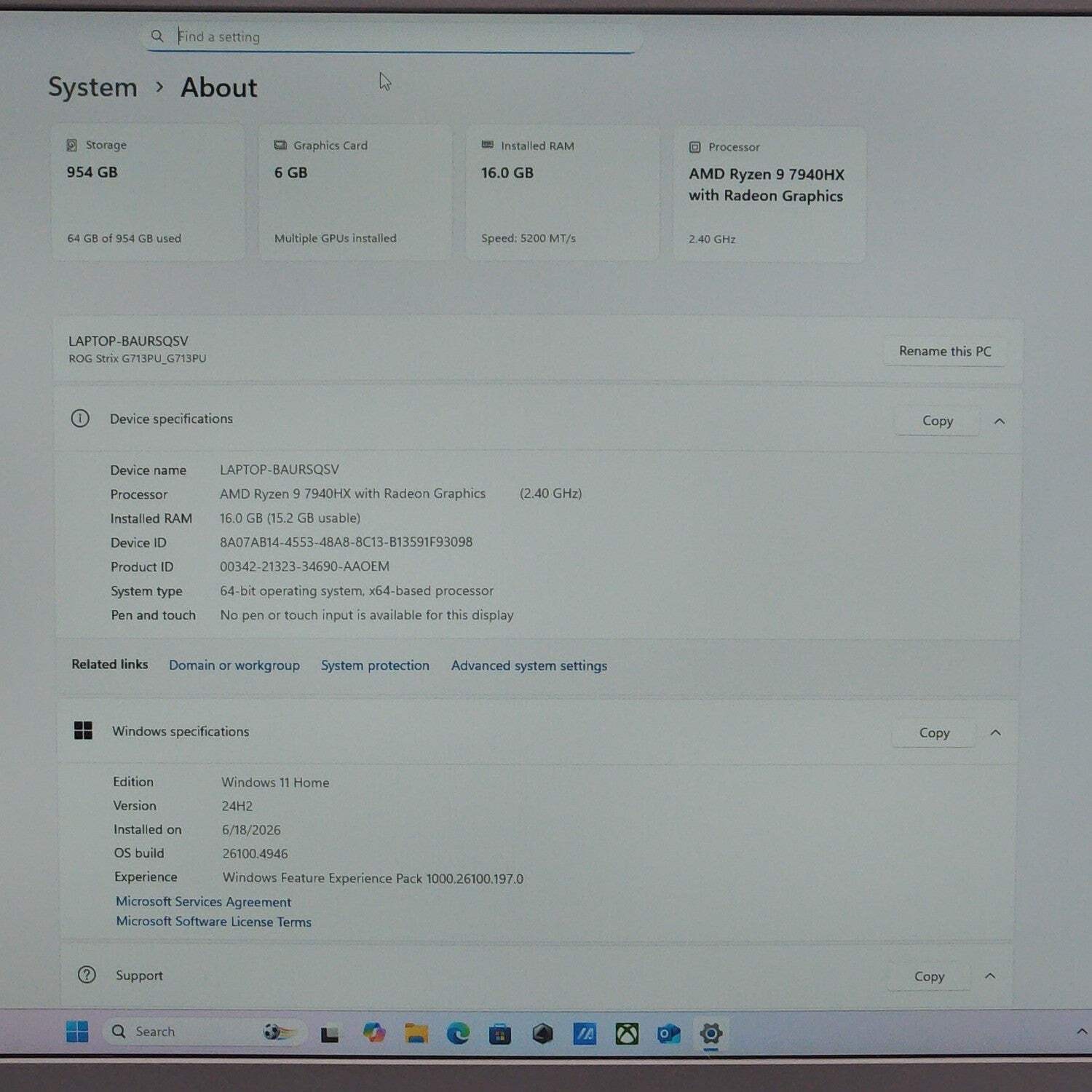The height and width of the screenshot is (1092, 1092).
Task: Copy the Device specifications
Action: pyautogui.click(x=937, y=421)
